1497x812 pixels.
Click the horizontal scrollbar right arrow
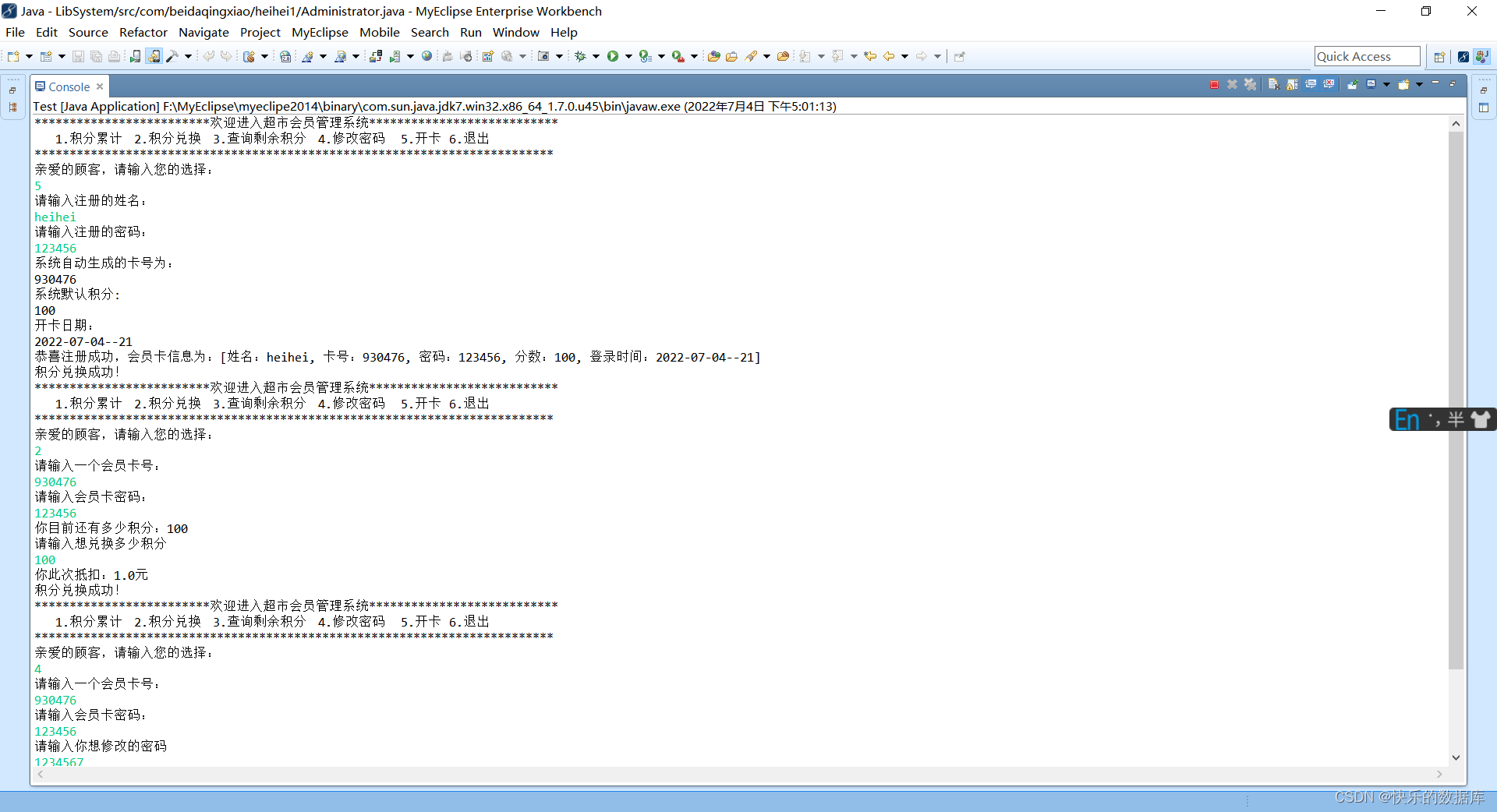click(x=1439, y=774)
